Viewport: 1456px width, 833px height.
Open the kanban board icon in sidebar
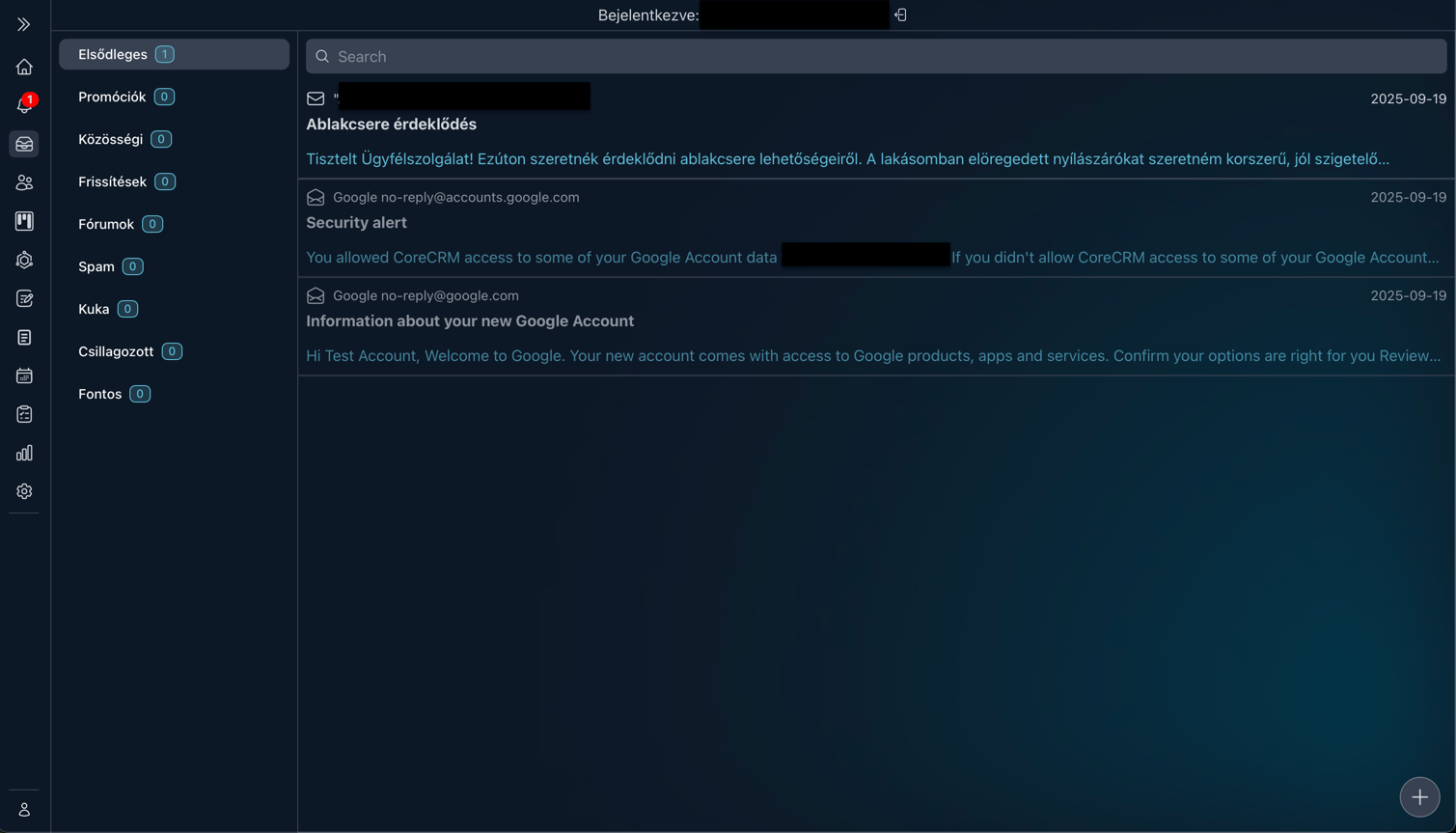coord(24,221)
